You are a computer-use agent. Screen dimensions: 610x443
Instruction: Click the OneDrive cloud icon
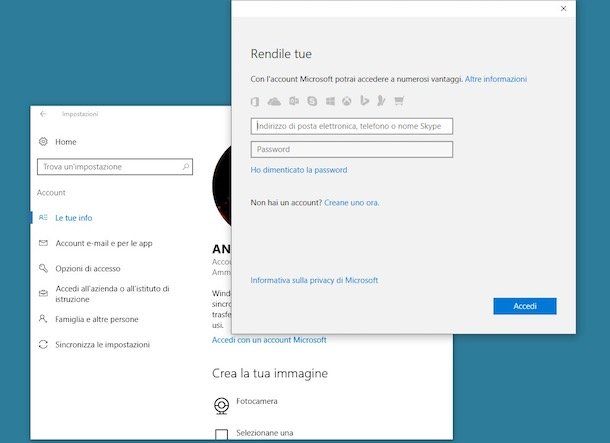click(274, 102)
